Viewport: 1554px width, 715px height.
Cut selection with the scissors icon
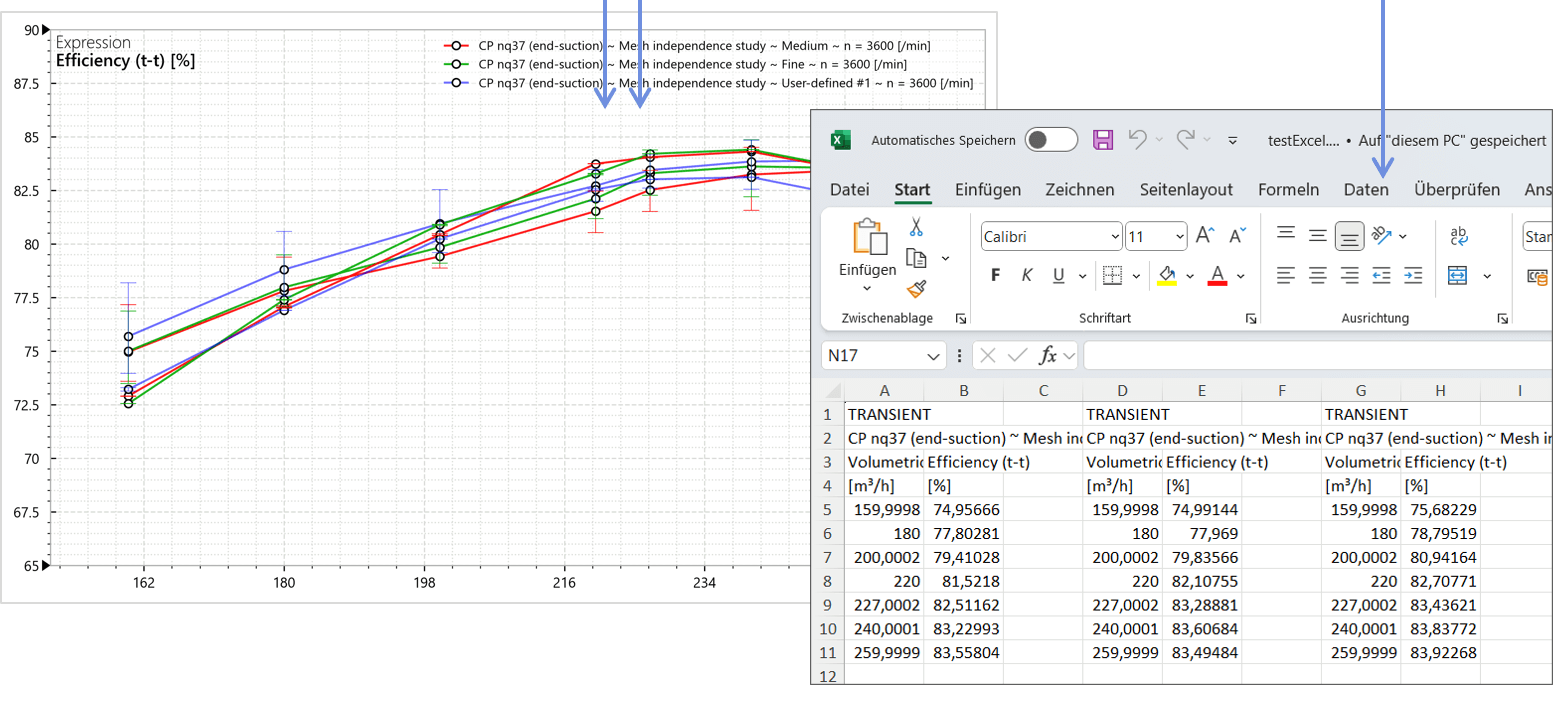(x=915, y=228)
